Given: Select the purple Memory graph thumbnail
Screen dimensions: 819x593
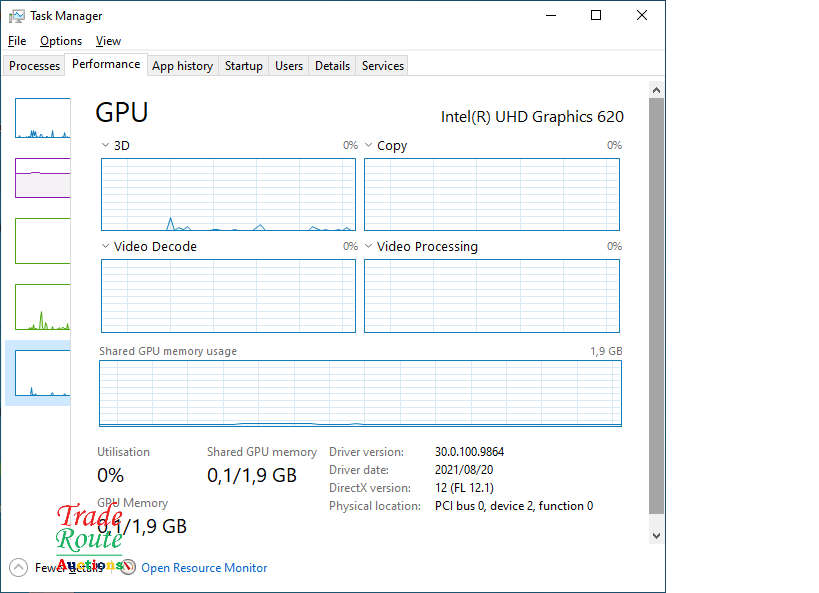Looking at the screenshot, I should point(42,178).
